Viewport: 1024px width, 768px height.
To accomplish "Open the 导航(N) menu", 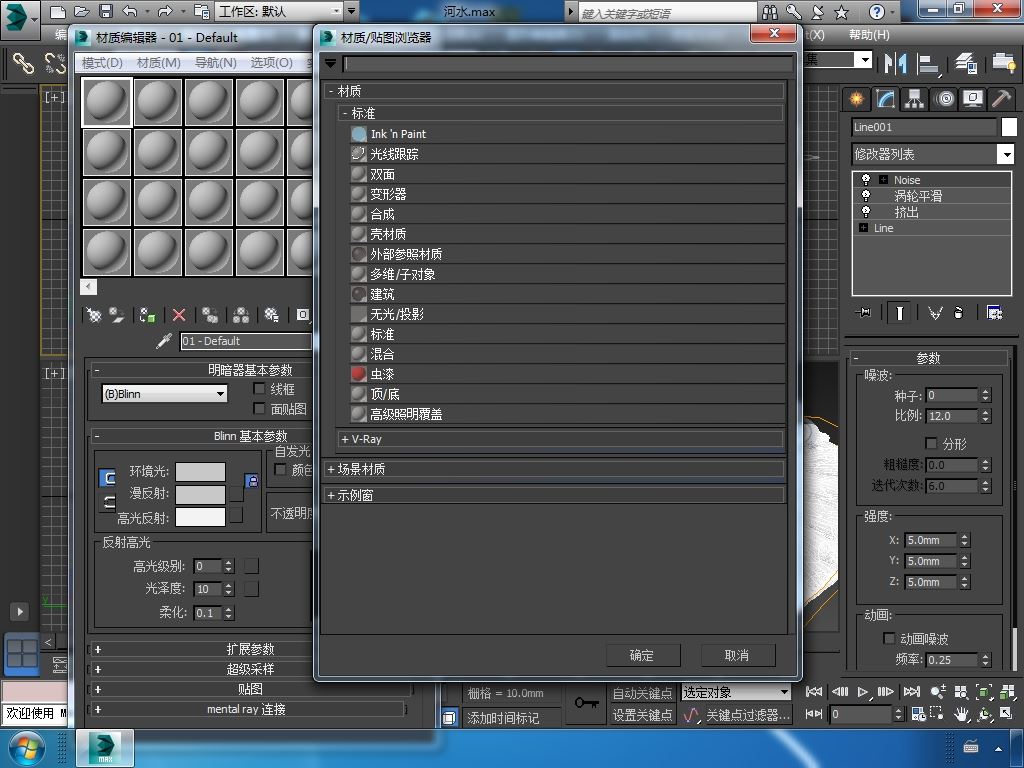I will click(216, 63).
